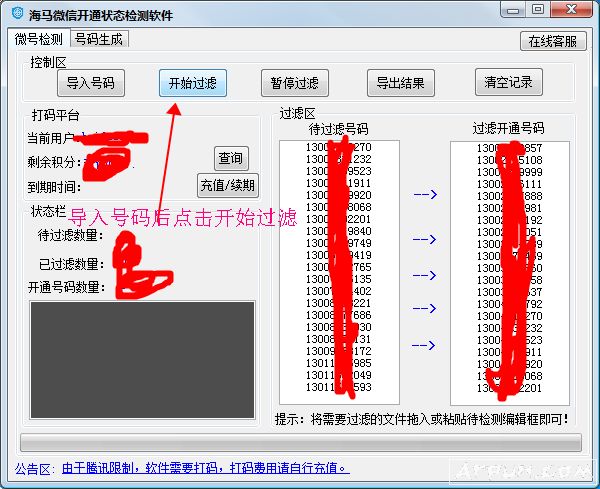Click inside the 过滤开通号码 list box
This screenshot has height=489, width=600.
pos(510,273)
